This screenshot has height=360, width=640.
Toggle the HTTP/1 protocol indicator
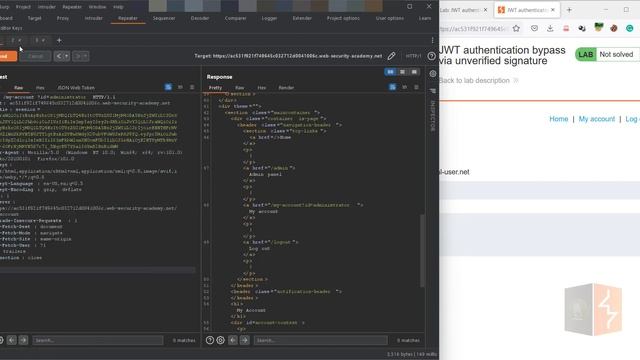(x=413, y=56)
